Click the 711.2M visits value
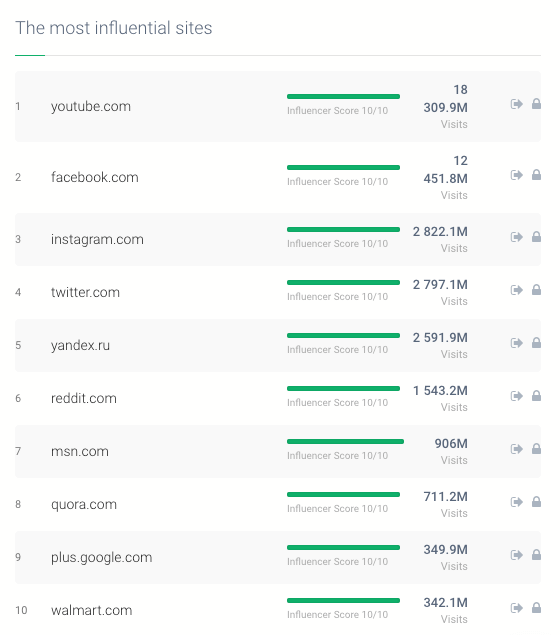The width and height of the screenshot is (560, 635). tap(446, 497)
